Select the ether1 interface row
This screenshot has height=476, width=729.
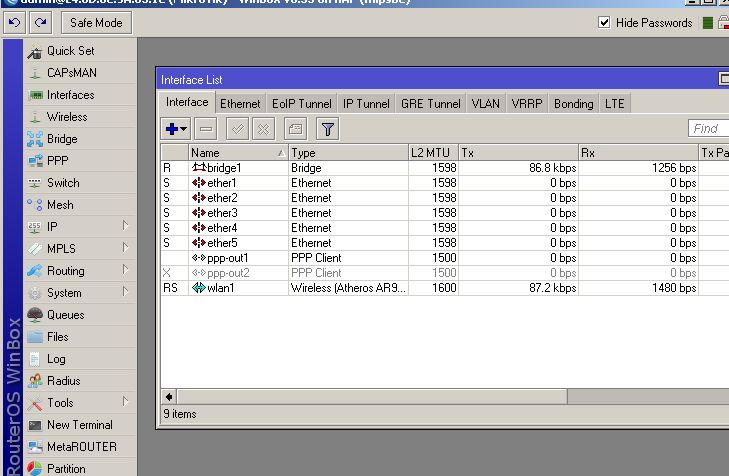click(444, 183)
